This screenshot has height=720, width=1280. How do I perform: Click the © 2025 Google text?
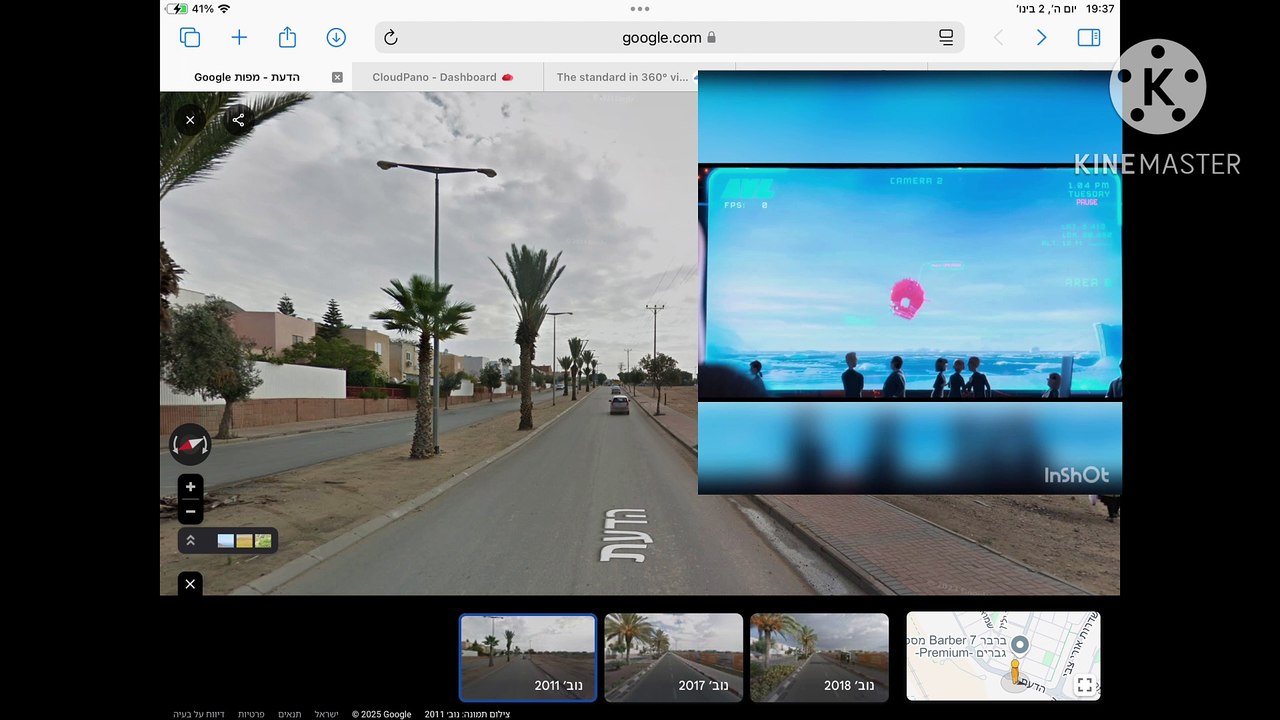click(x=382, y=714)
